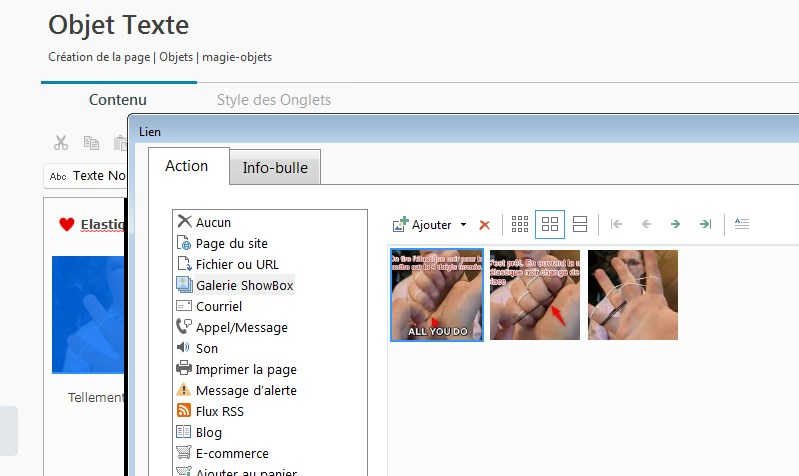Select the ALL YOU DO thumbnail

pyautogui.click(x=437, y=295)
